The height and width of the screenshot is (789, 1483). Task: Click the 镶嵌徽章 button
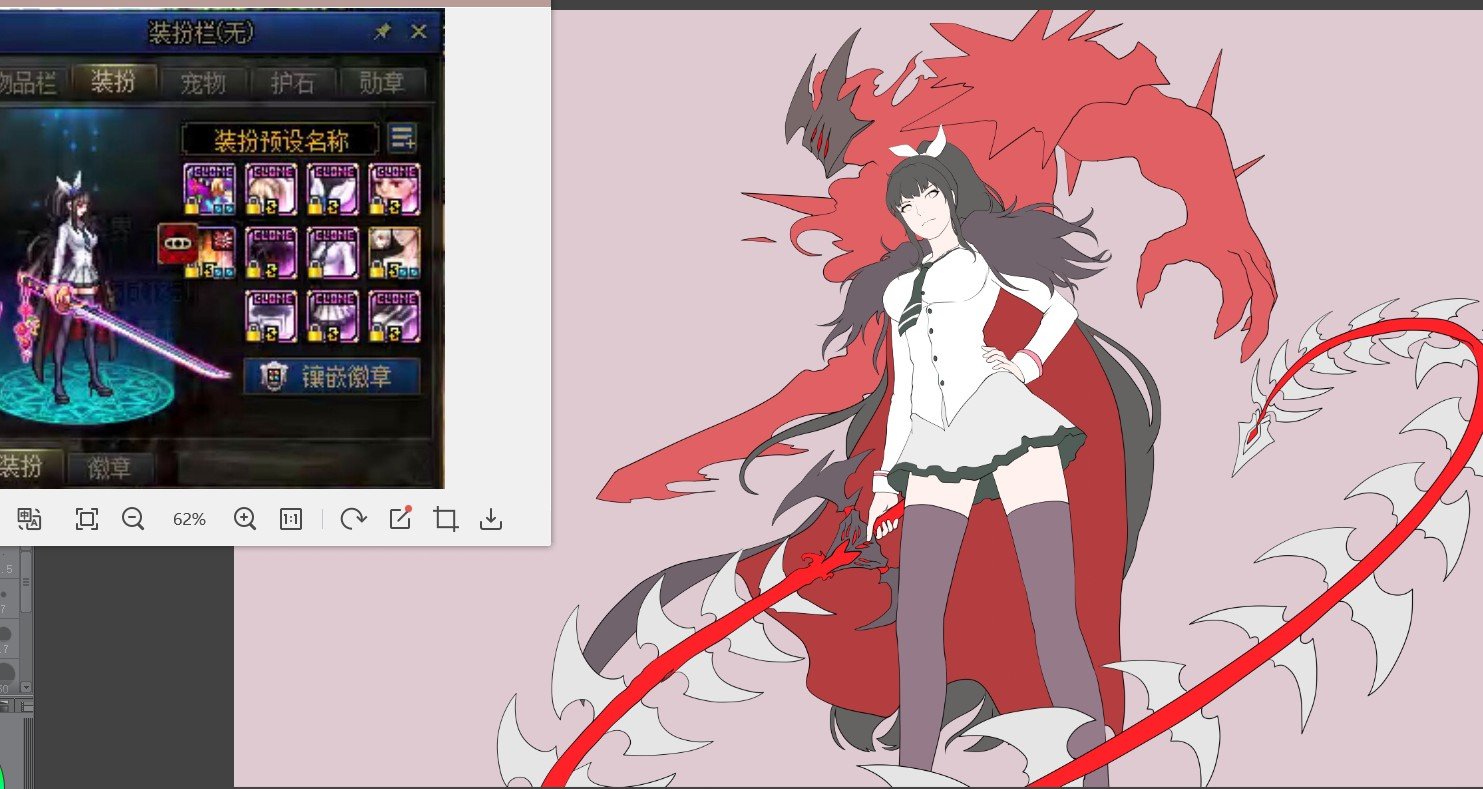(332, 377)
